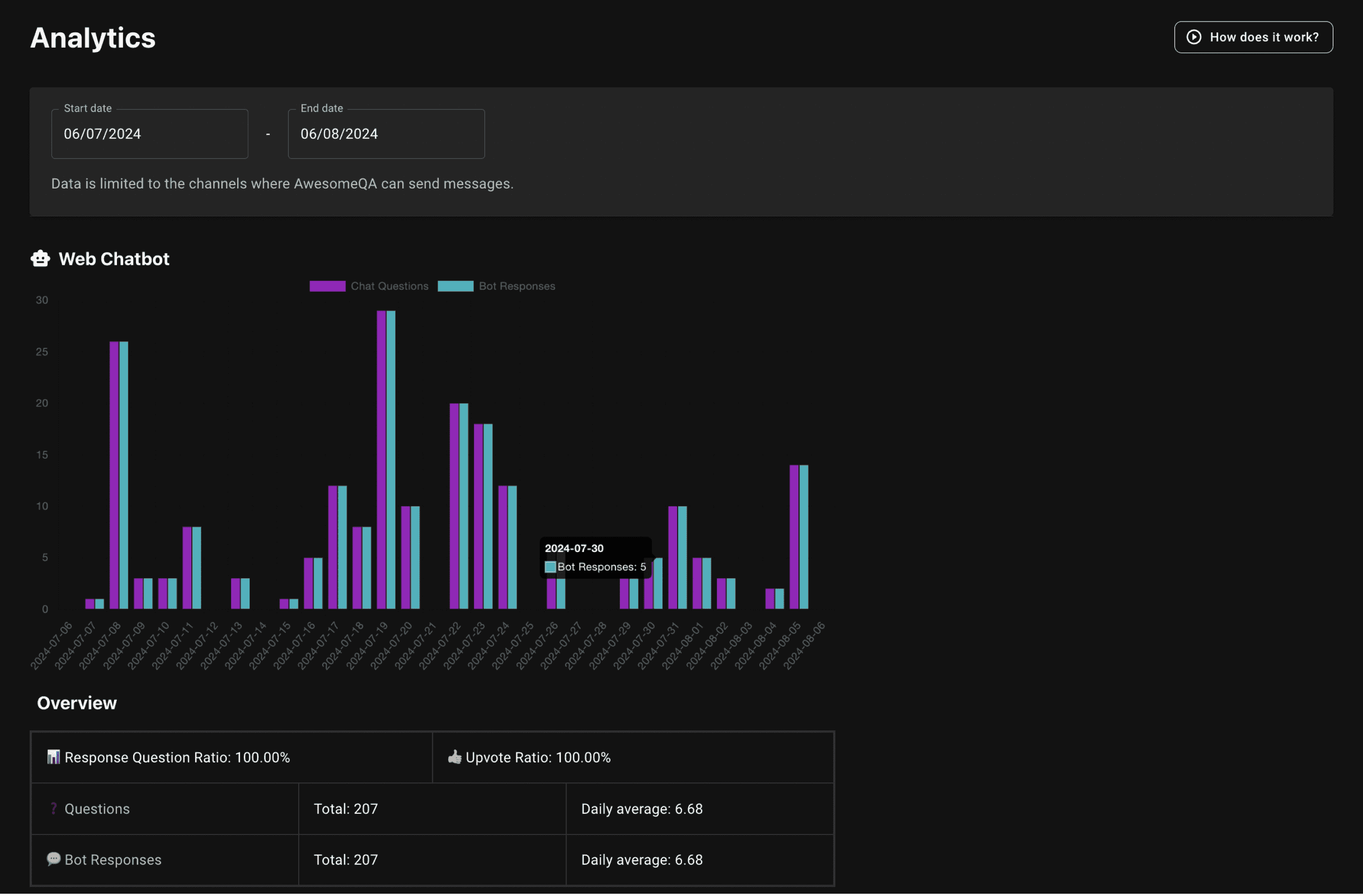The height and width of the screenshot is (896, 1363).
Task: Click the tallest purple bar for 2024-07-20
Action: coord(381,458)
